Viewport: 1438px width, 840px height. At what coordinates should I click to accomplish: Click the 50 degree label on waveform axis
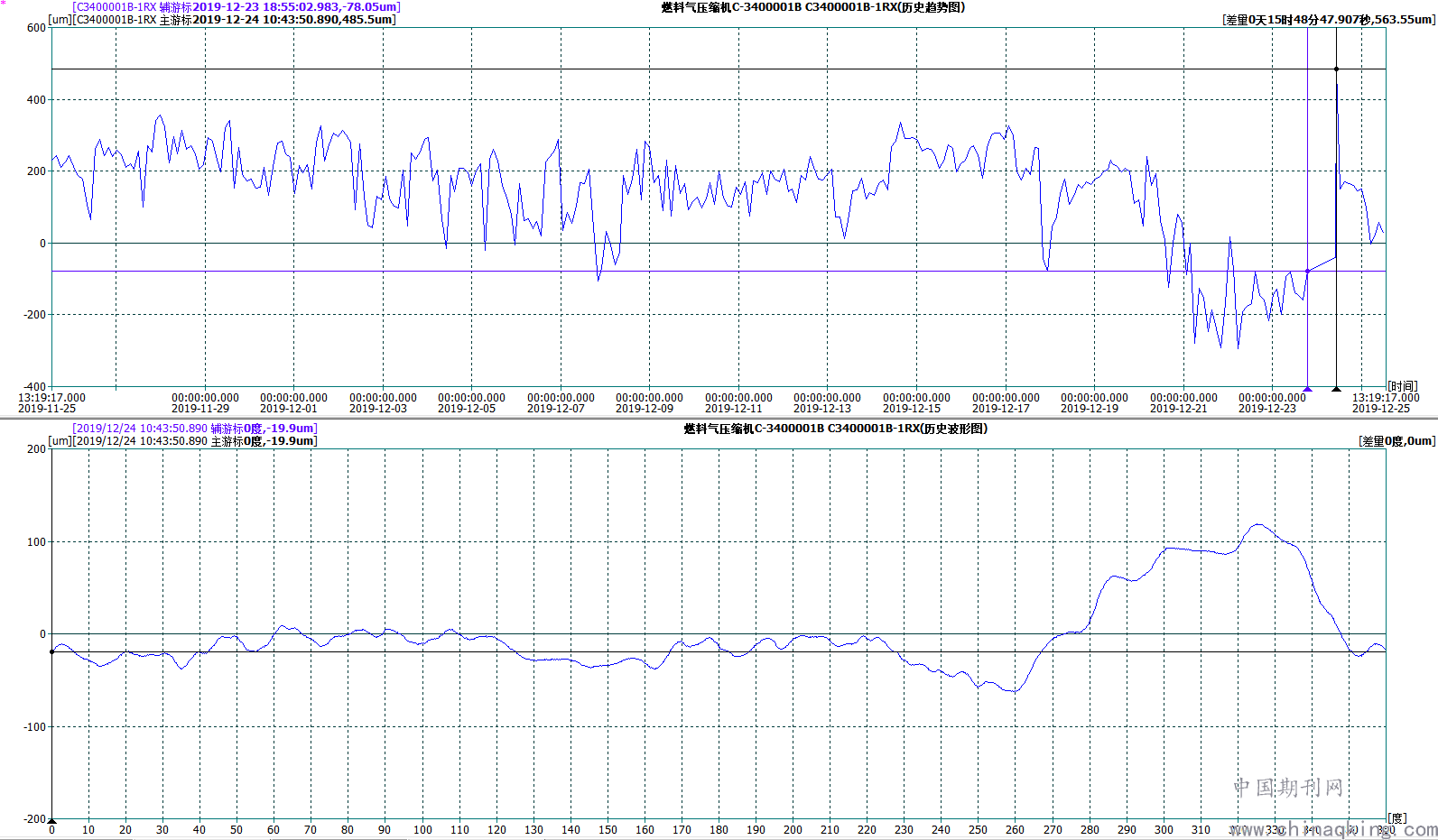click(237, 830)
